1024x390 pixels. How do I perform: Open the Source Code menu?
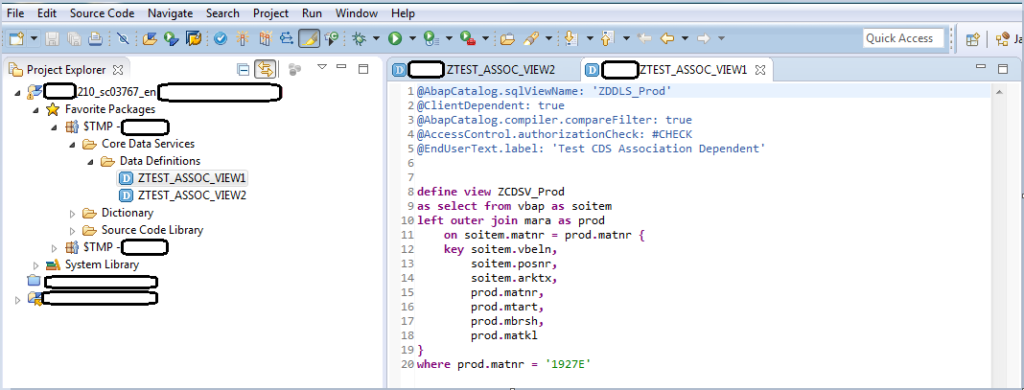(102, 13)
